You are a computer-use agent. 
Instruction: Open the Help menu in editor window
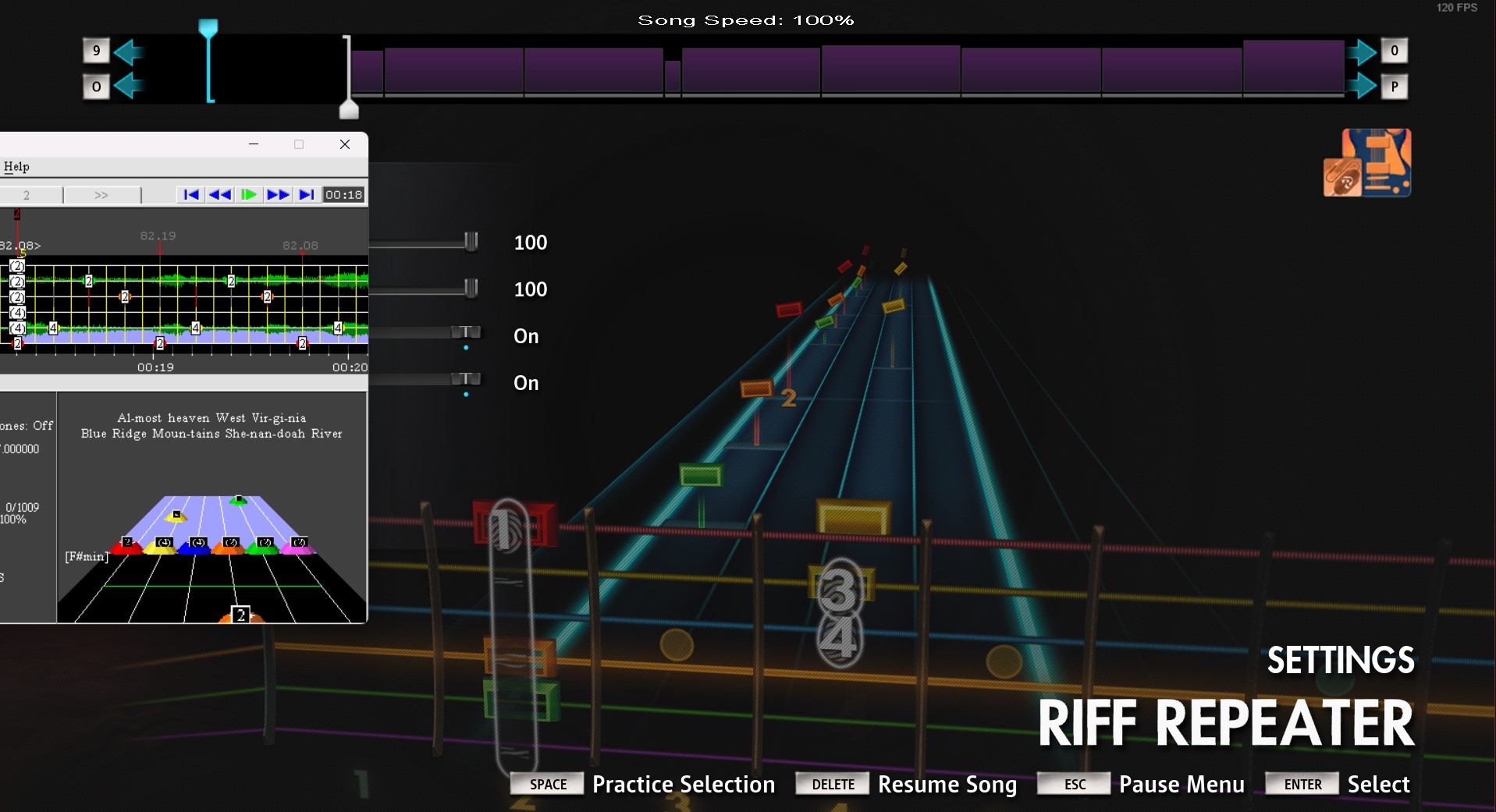coord(16,167)
